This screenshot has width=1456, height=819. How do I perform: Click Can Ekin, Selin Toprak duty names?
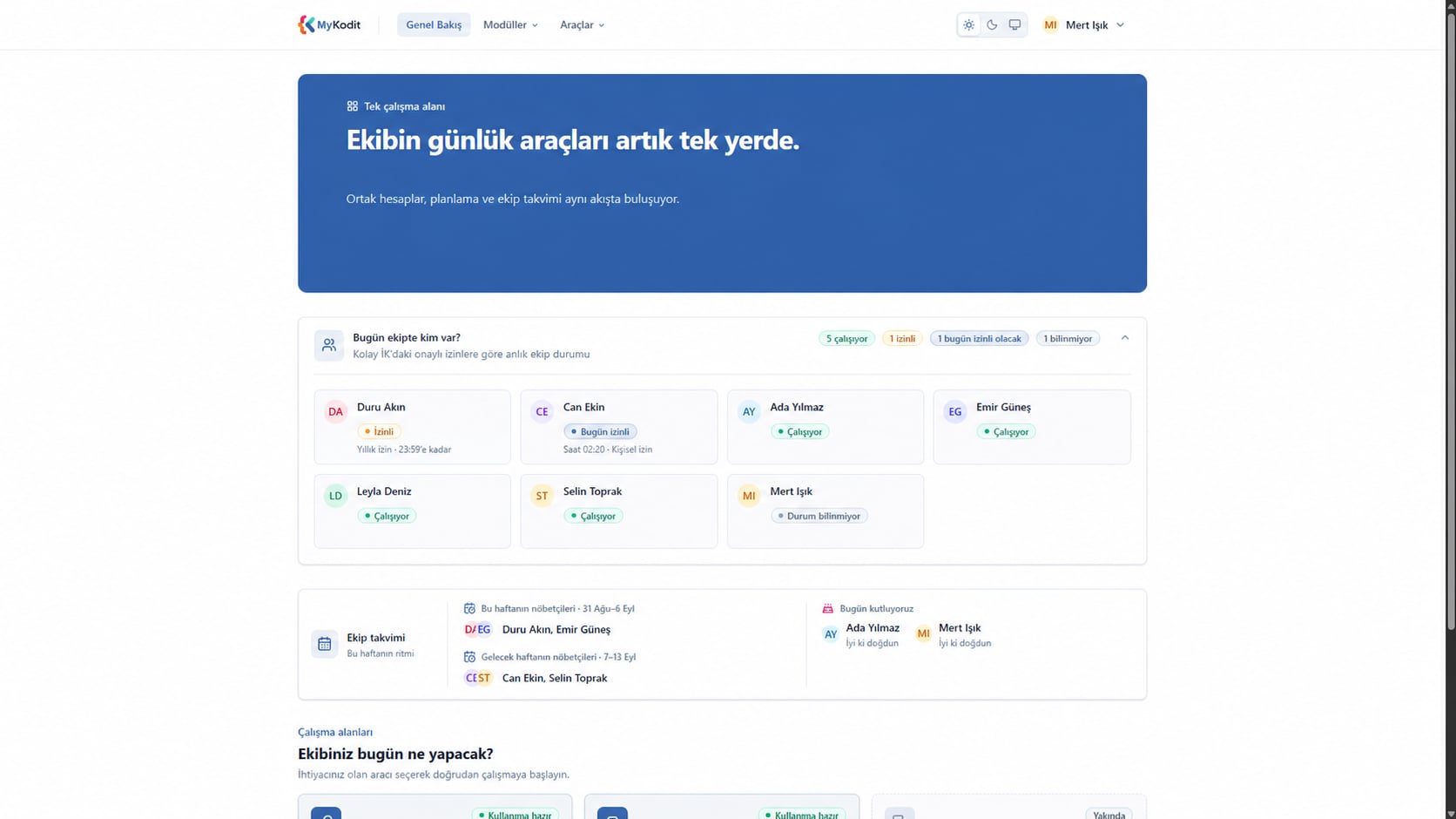coord(555,678)
